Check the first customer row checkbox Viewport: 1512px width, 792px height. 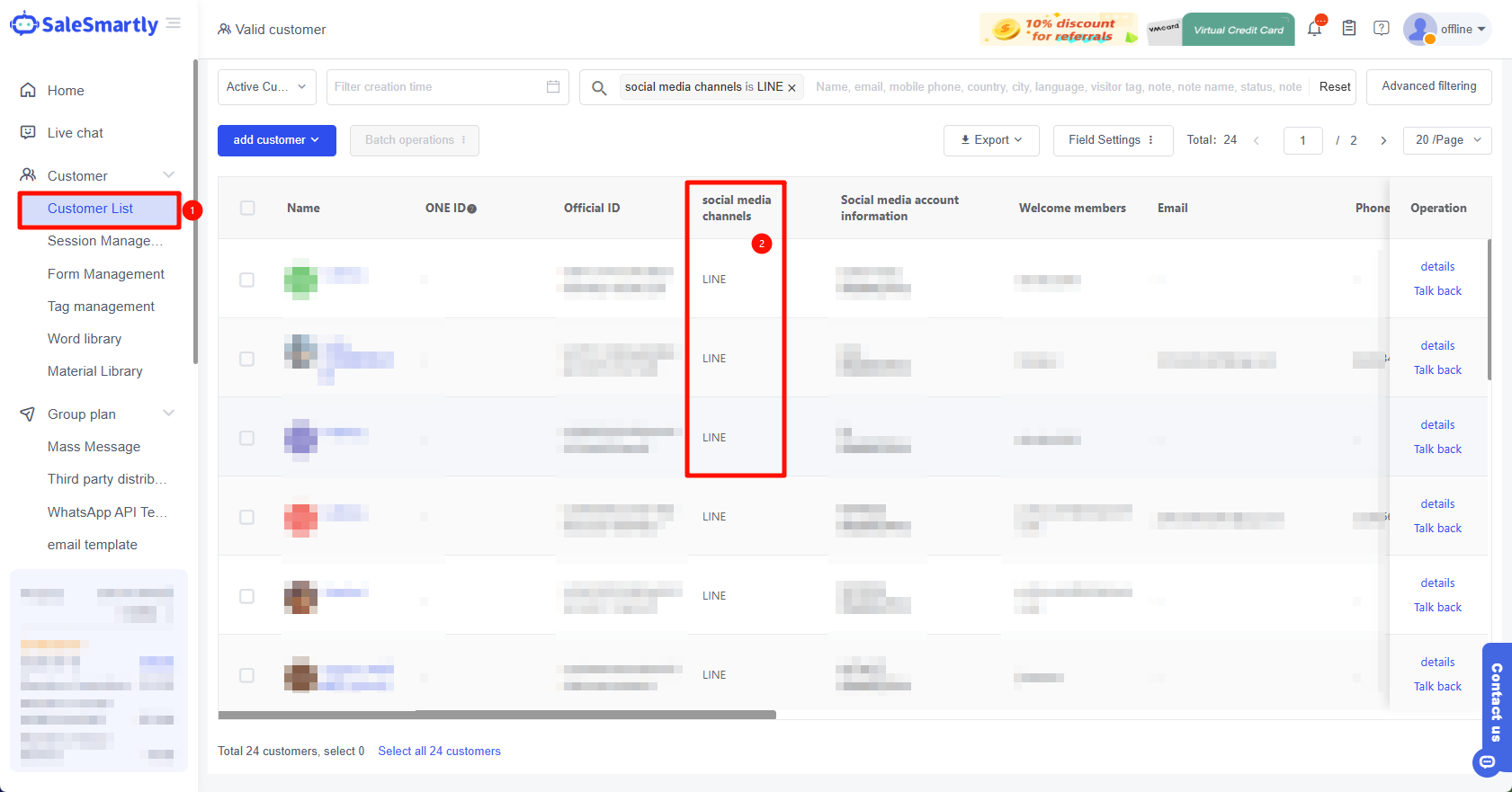pyautogui.click(x=247, y=280)
